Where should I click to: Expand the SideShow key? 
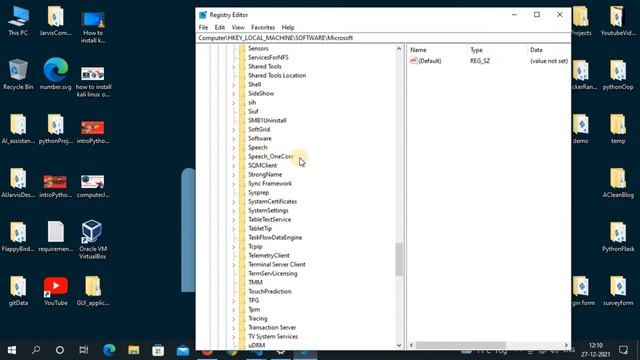[234, 94]
